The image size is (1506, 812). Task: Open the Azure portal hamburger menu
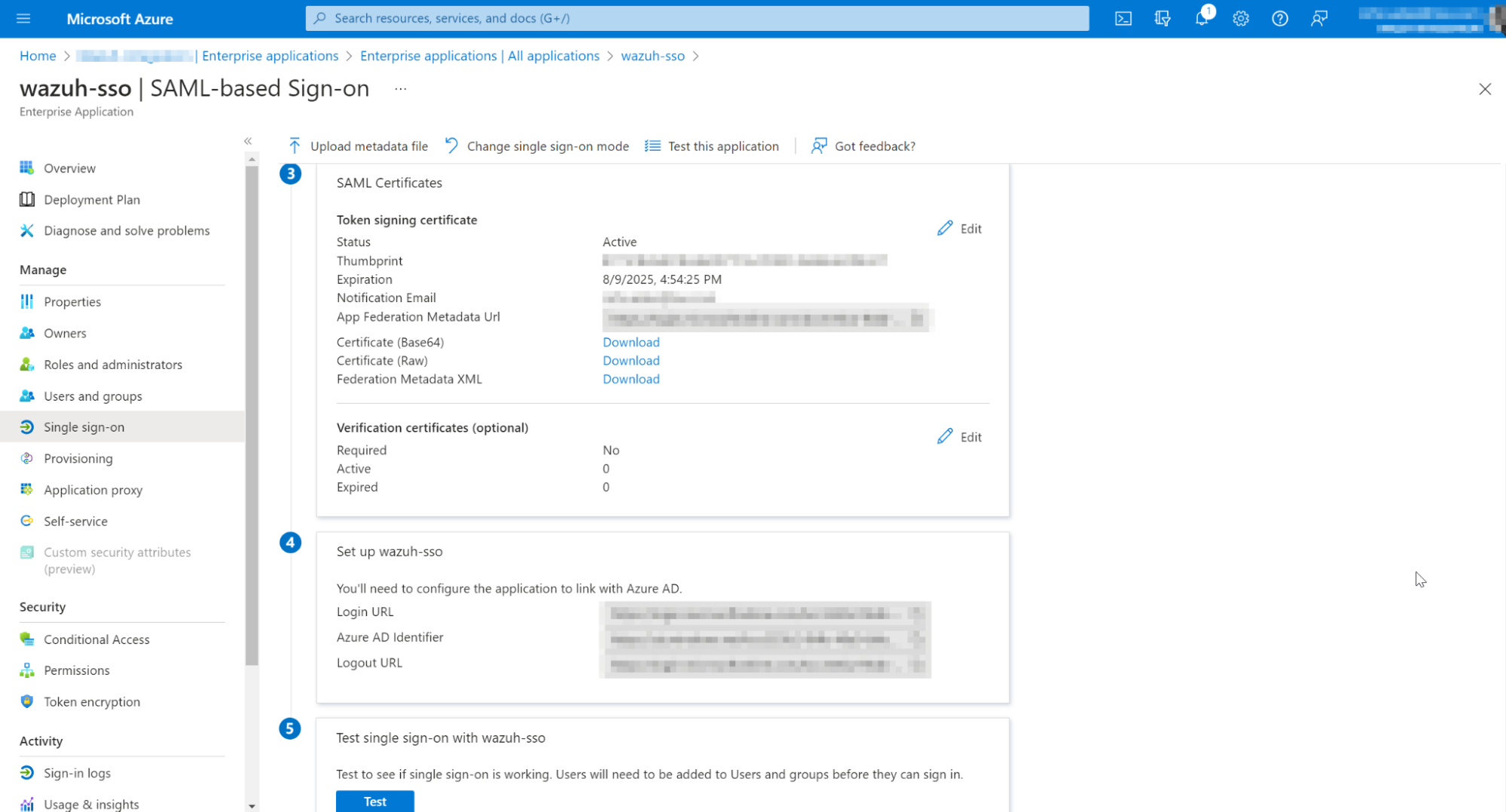pos(23,18)
